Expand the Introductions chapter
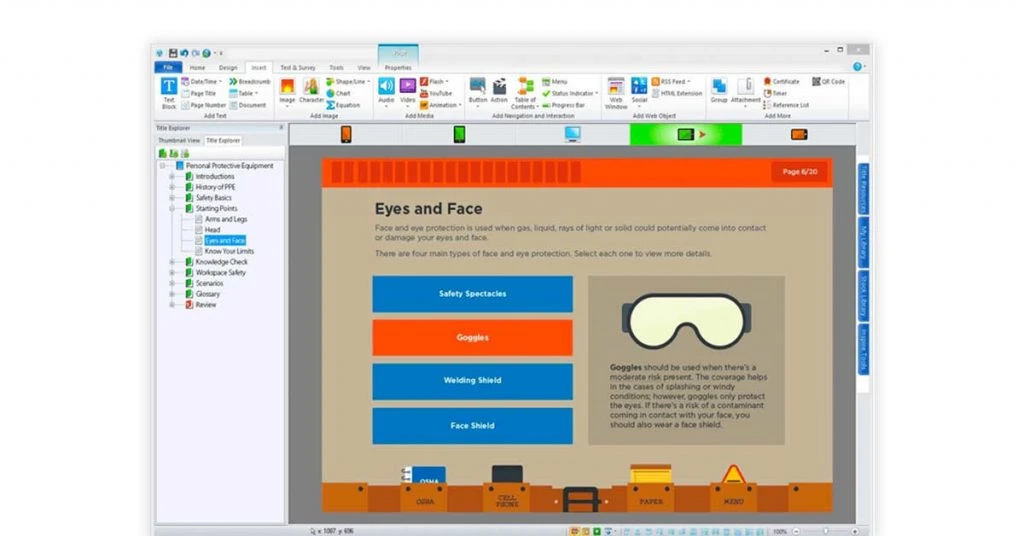Image resolution: width=1024 pixels, height=536 pixels. [172, 176]
